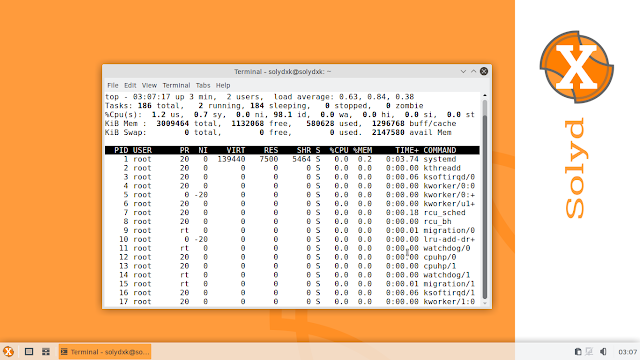This screenshot has width=640, height=360.
Task: Click the 186 total tasks value
Action: [x=144, y=106]
